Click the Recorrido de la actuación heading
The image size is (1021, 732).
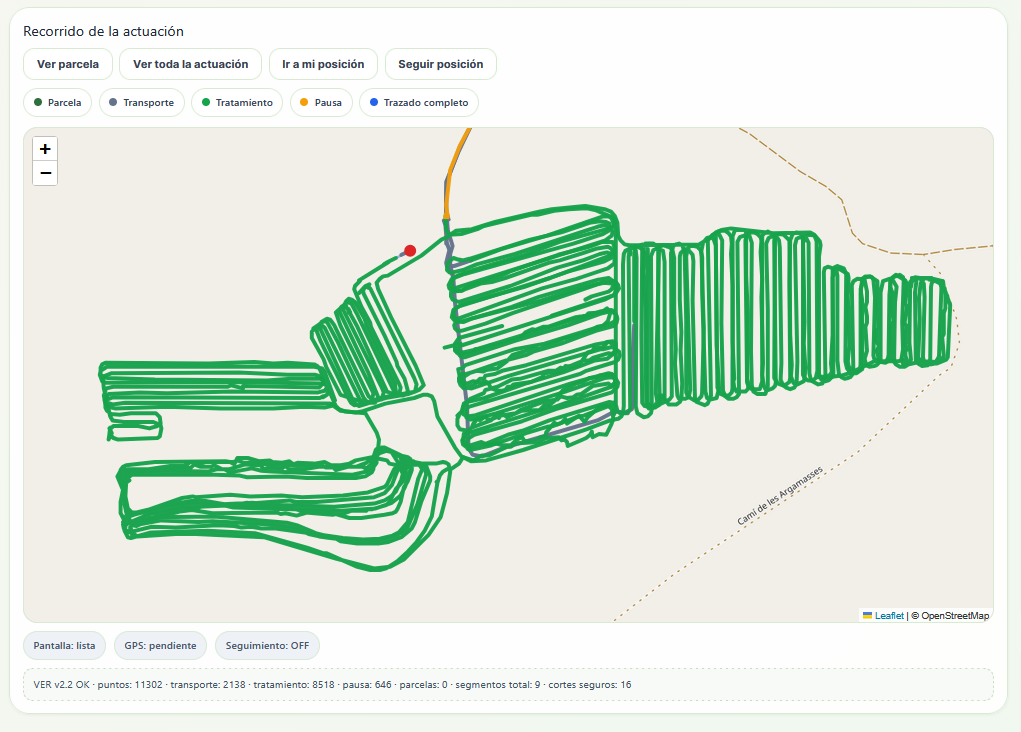point(104,31)
